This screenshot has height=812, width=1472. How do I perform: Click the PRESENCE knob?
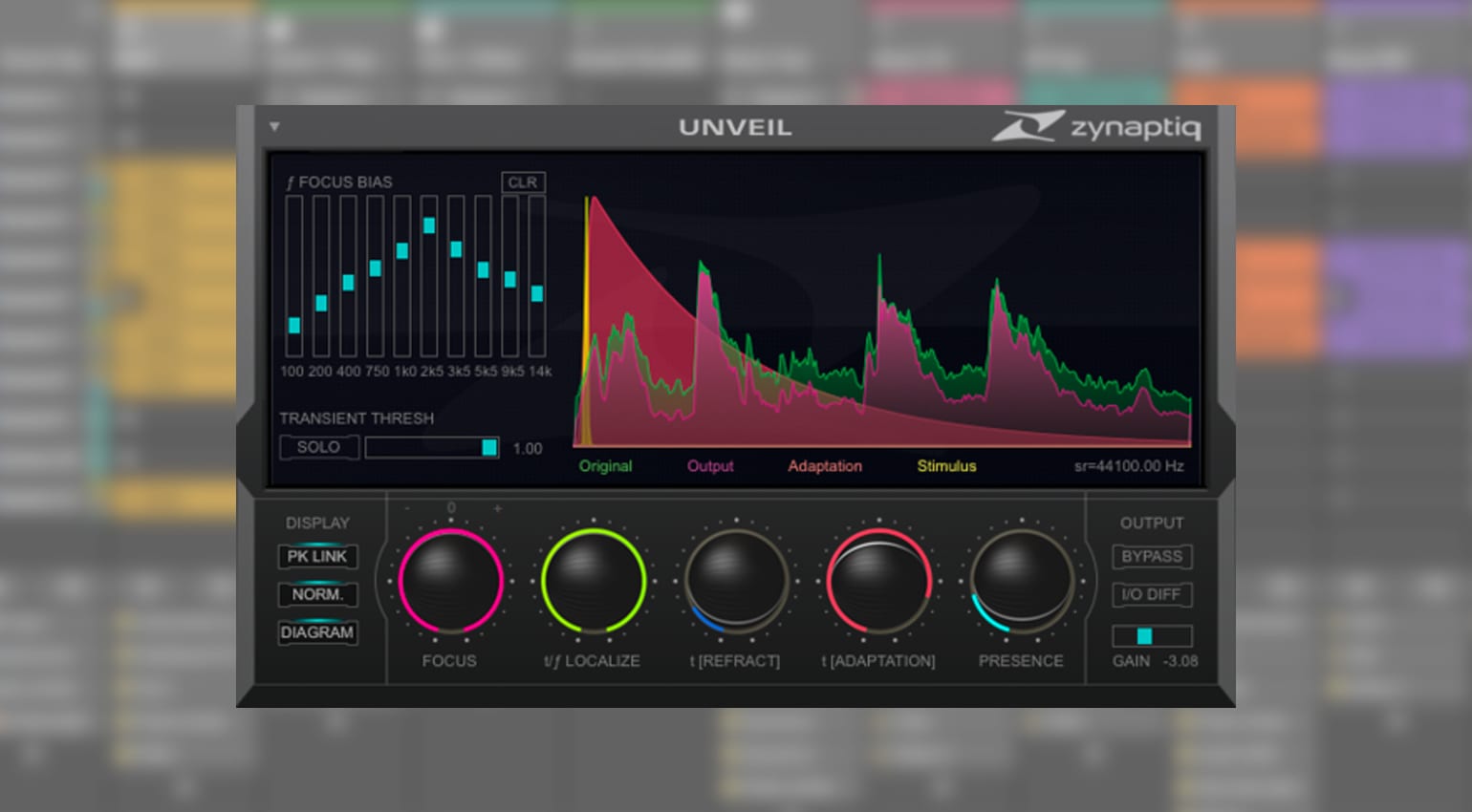coord(1022,581)
